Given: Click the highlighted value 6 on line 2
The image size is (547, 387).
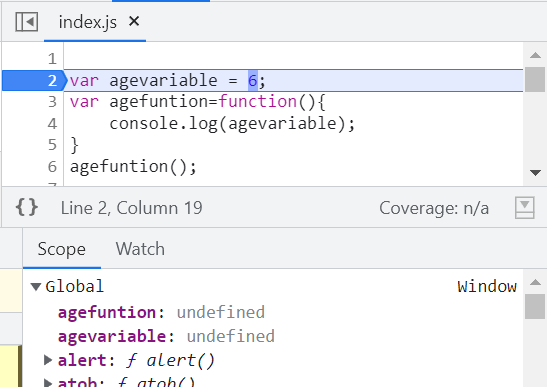Looking at the screenshot, I should 253,81.
